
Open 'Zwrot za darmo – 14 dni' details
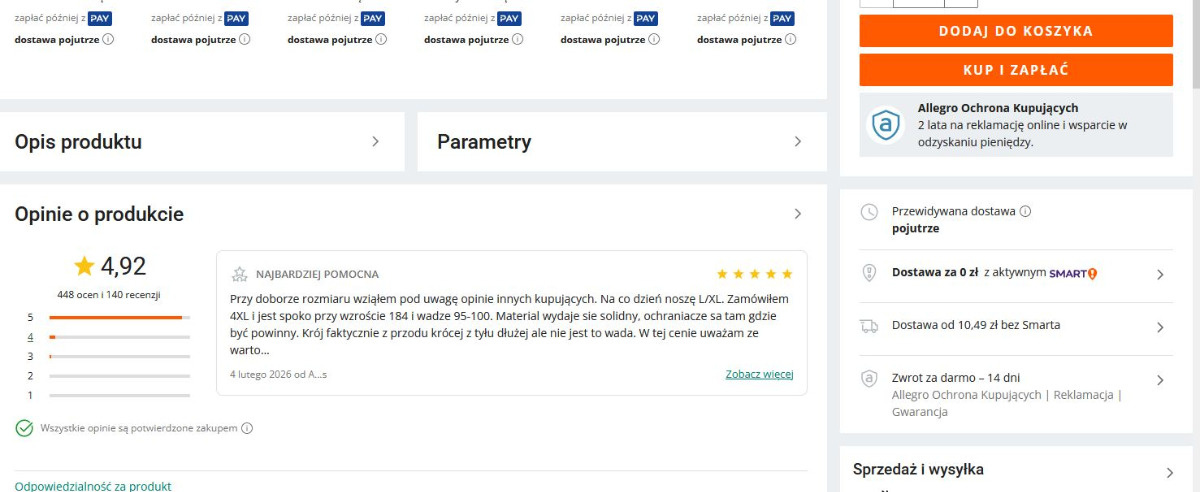1160,380
